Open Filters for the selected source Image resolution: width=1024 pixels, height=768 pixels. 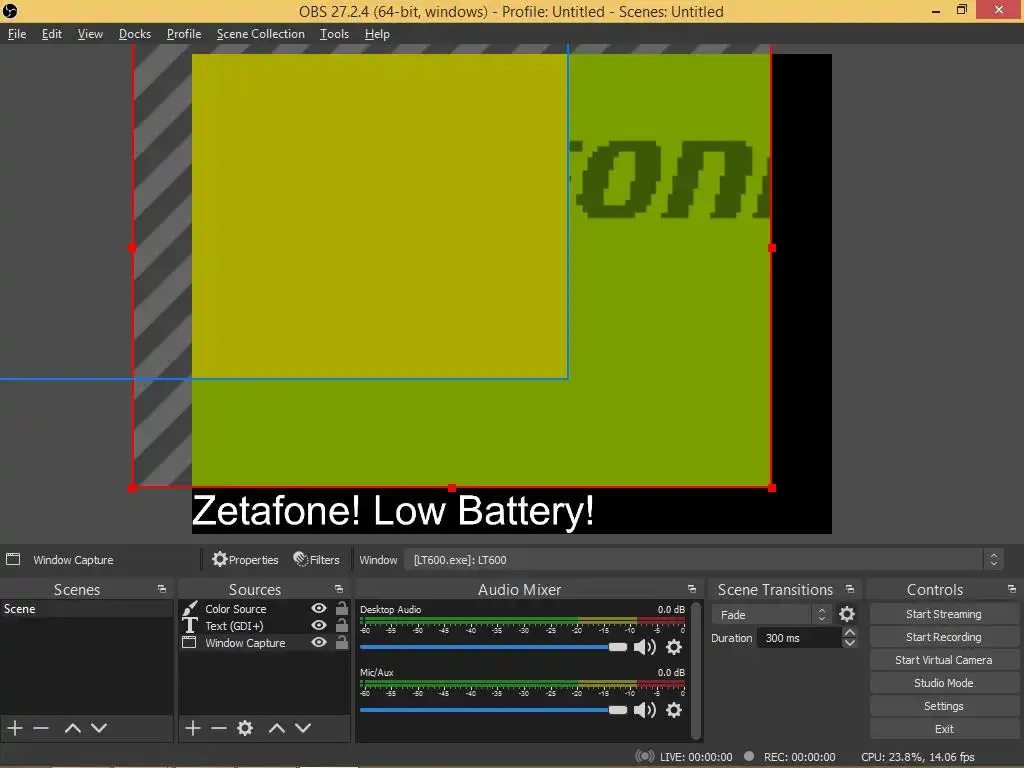317,560
